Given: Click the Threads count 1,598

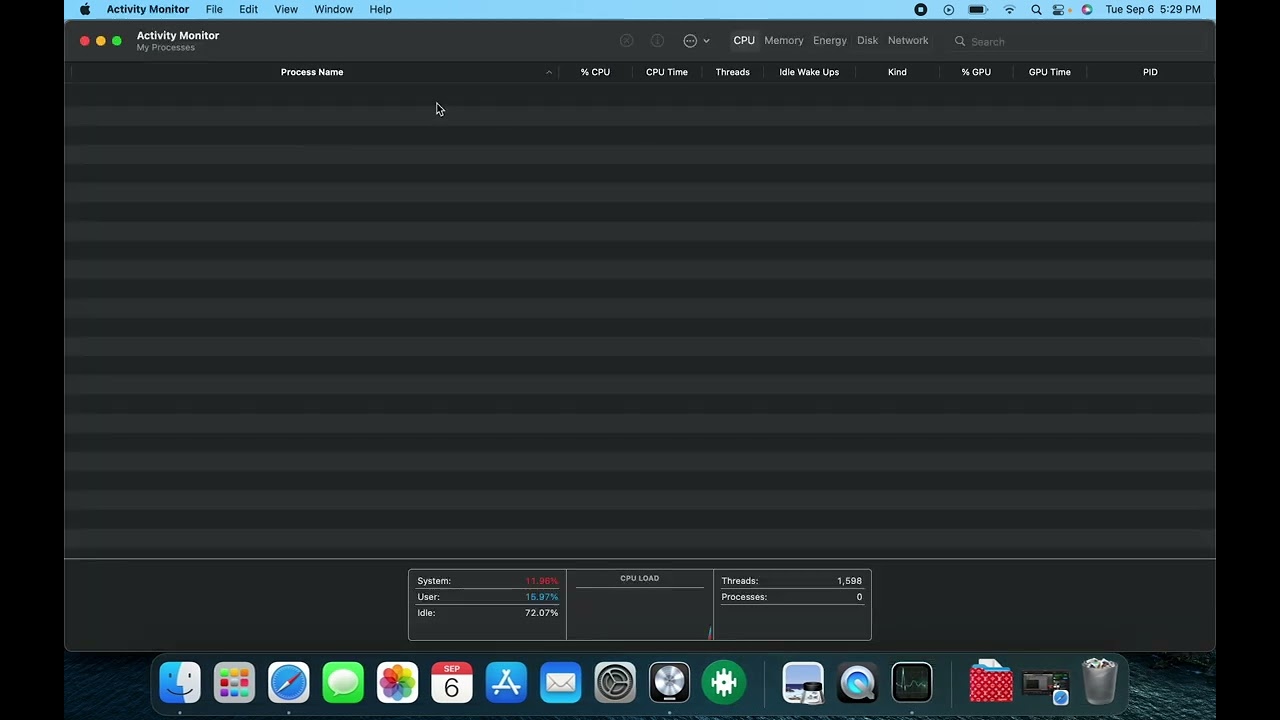Looking at the screenshot, I should click(849, 581).
